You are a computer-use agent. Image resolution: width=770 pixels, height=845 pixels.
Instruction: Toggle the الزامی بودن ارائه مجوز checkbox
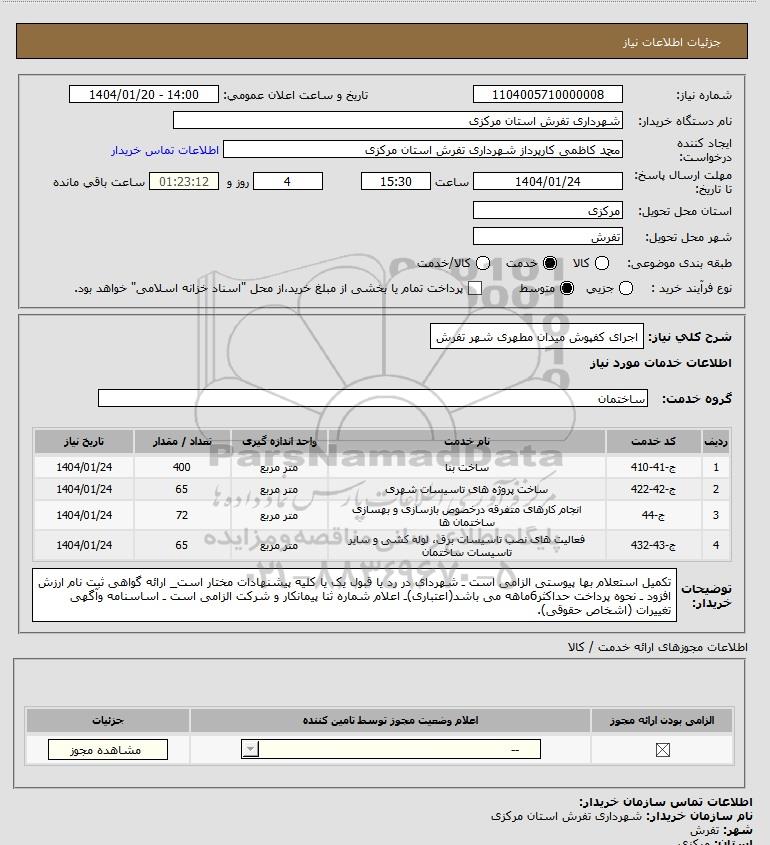tap(663, 750)
